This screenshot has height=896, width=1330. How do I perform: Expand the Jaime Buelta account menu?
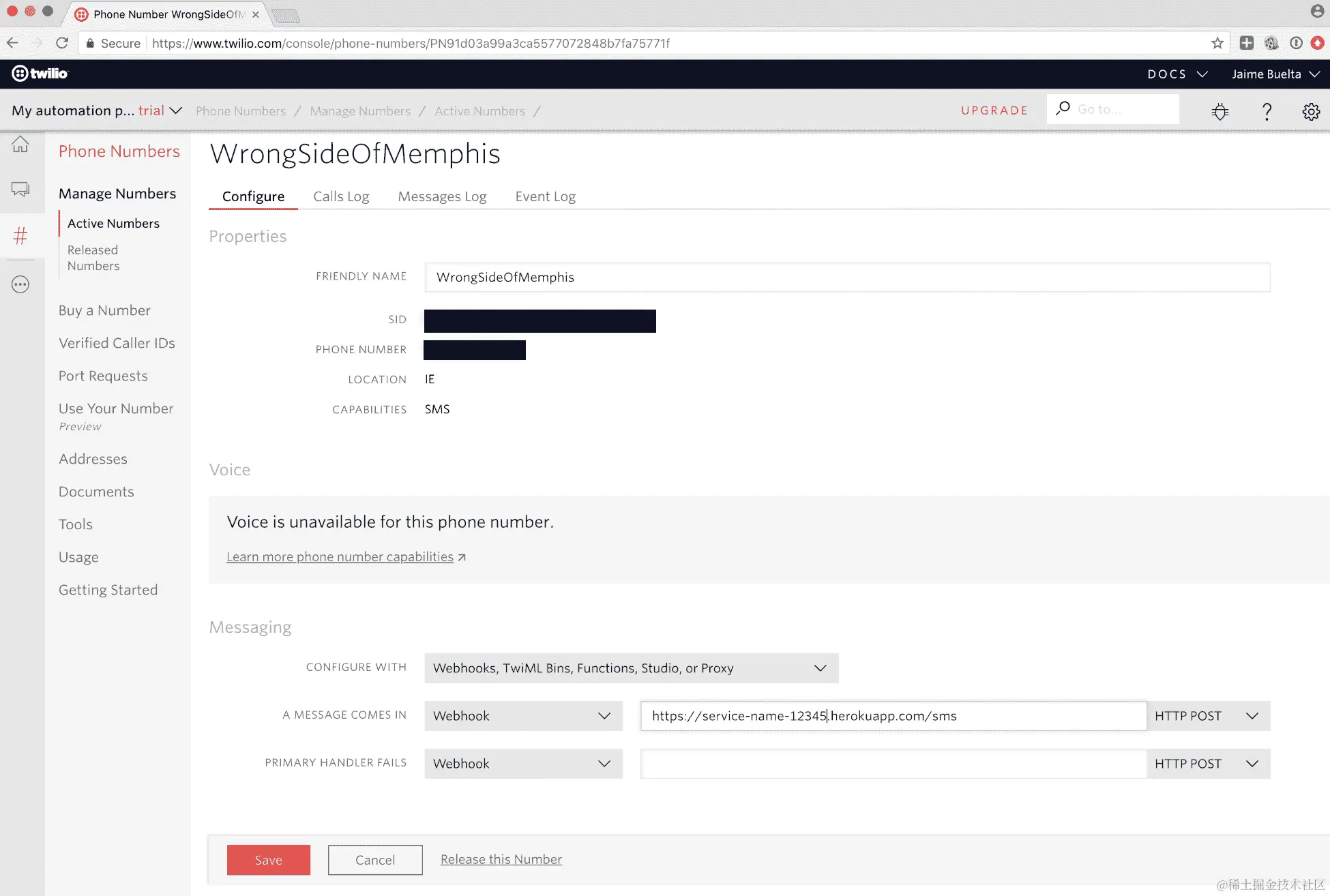click(1275, 74)
